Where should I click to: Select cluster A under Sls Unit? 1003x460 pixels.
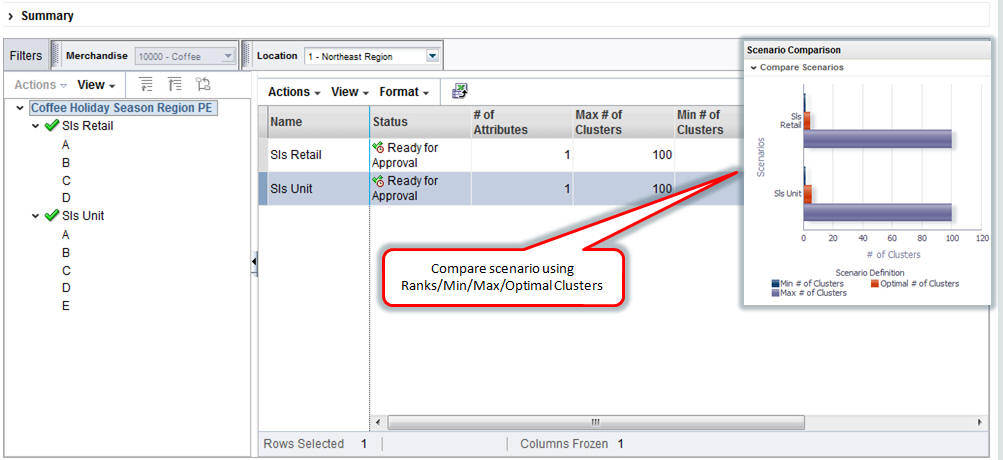point(66,235)
